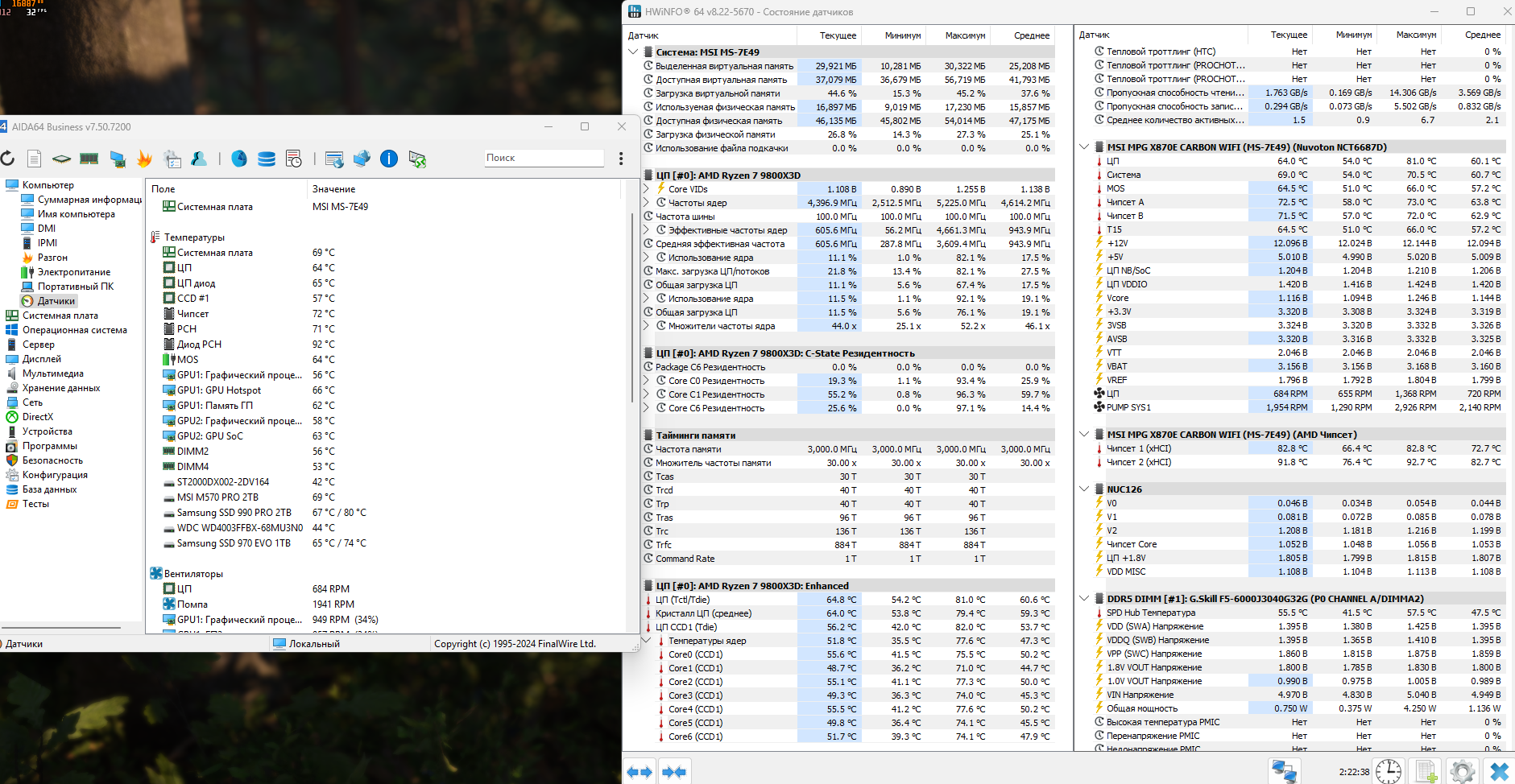Collapse the Nuvoton NCT6687D sensor group
1515x784 pixels.
[x=1084, y=147]
